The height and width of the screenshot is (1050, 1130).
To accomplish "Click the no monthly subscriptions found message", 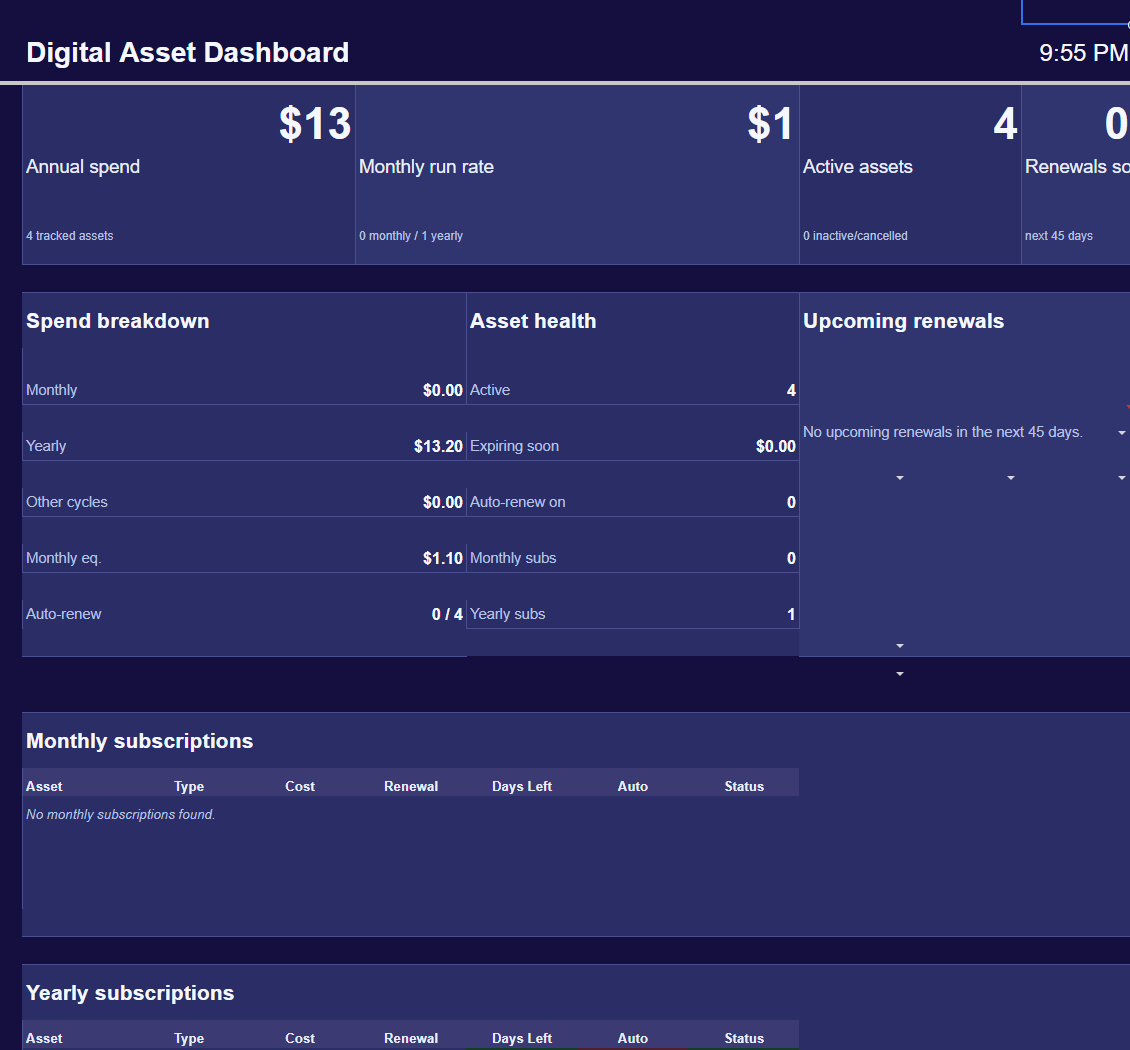I will [x=119, y=814].
